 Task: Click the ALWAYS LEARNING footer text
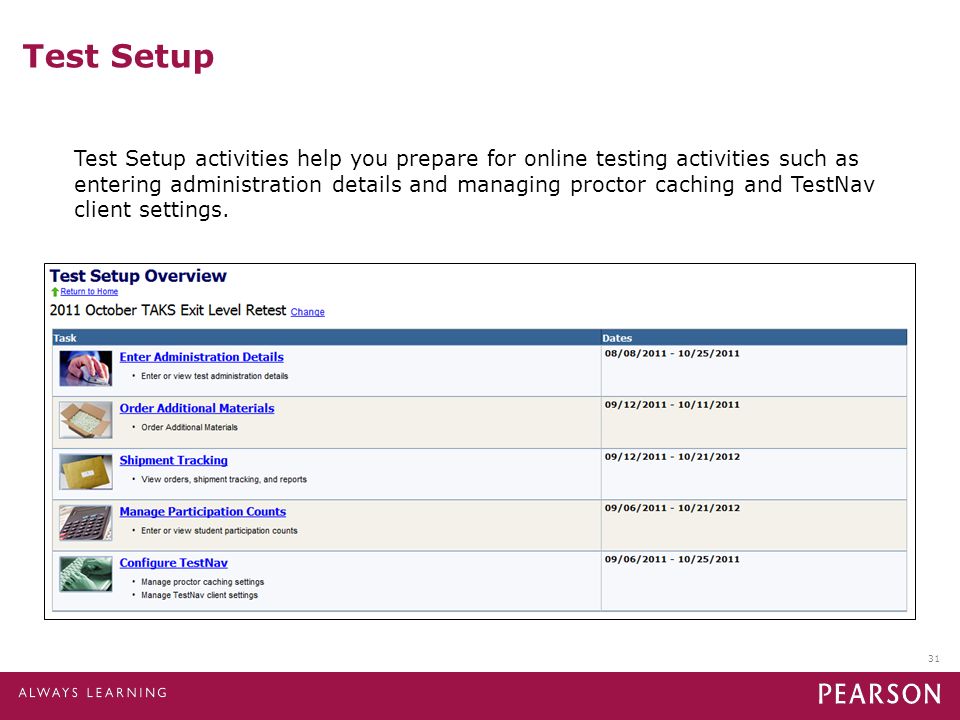coord(92,693)
